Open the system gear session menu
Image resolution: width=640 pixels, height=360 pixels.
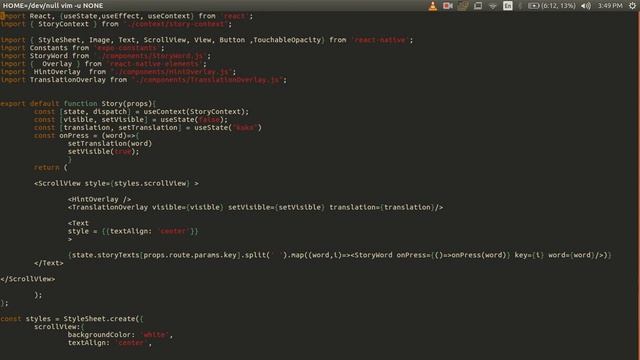tap(632, 6)
